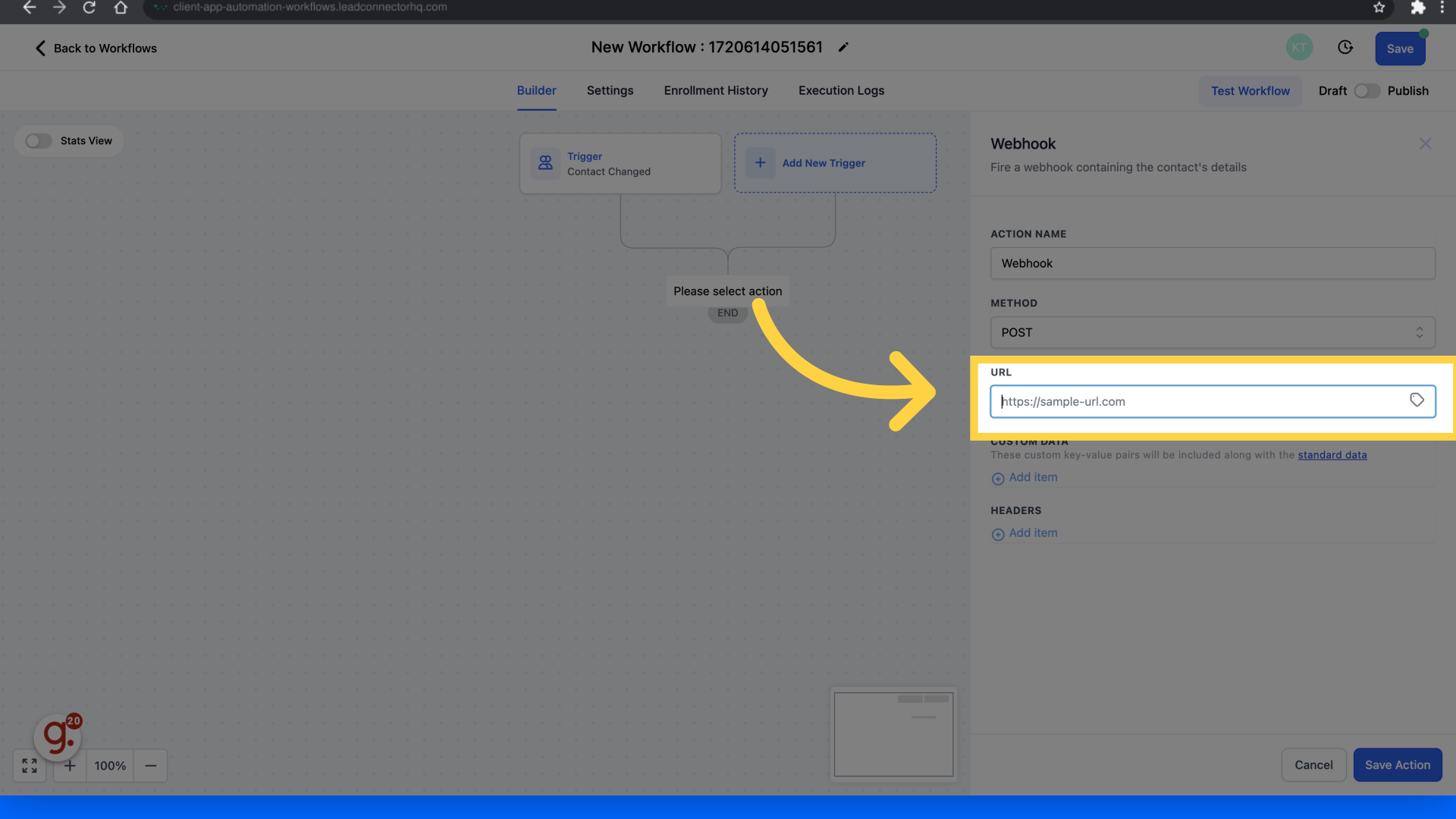Open the Execution Logs tab
1456x819 pixels.
coord(841,90)
